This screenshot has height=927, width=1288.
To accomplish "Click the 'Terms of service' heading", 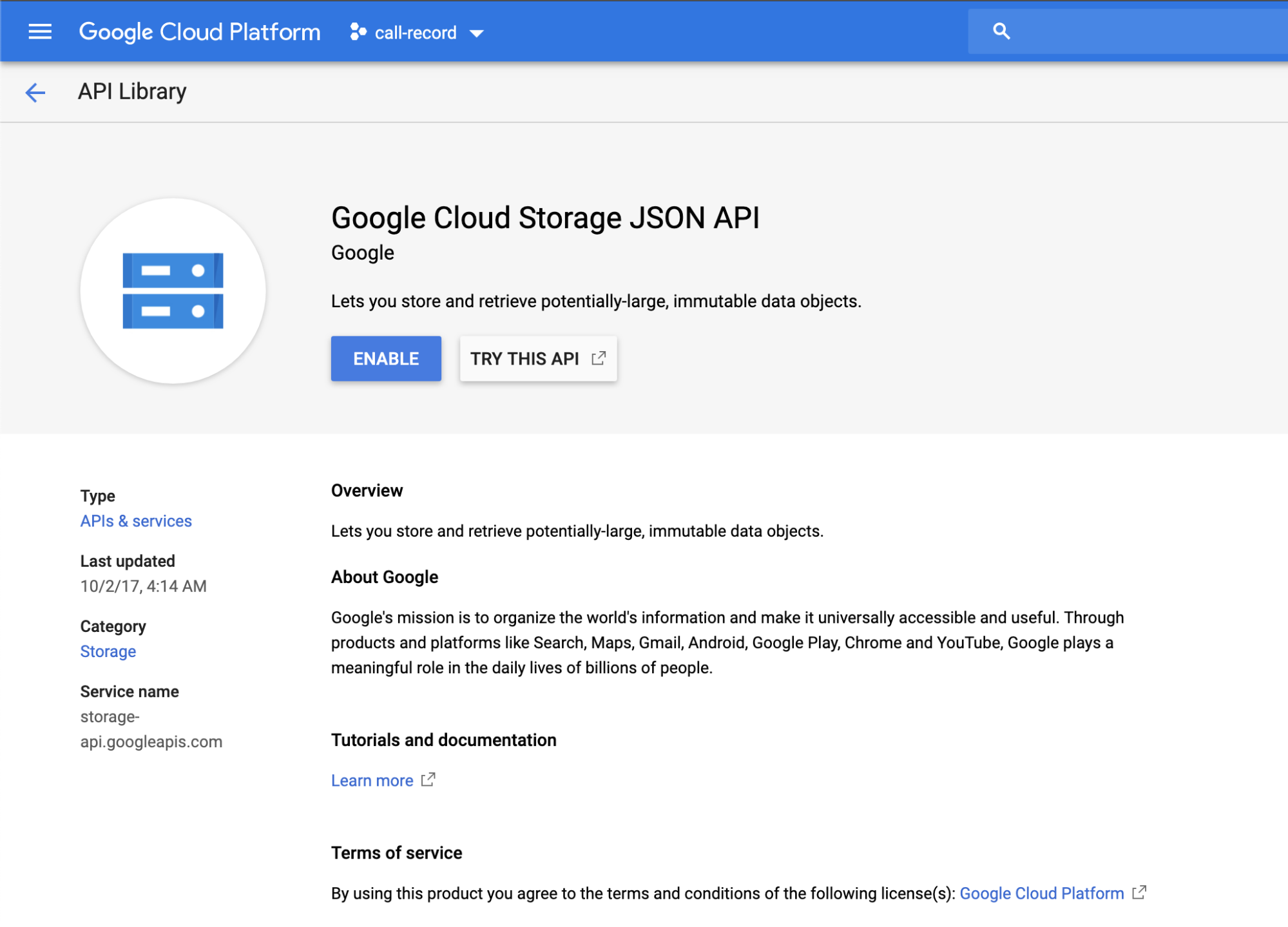I will coord(397,852).
